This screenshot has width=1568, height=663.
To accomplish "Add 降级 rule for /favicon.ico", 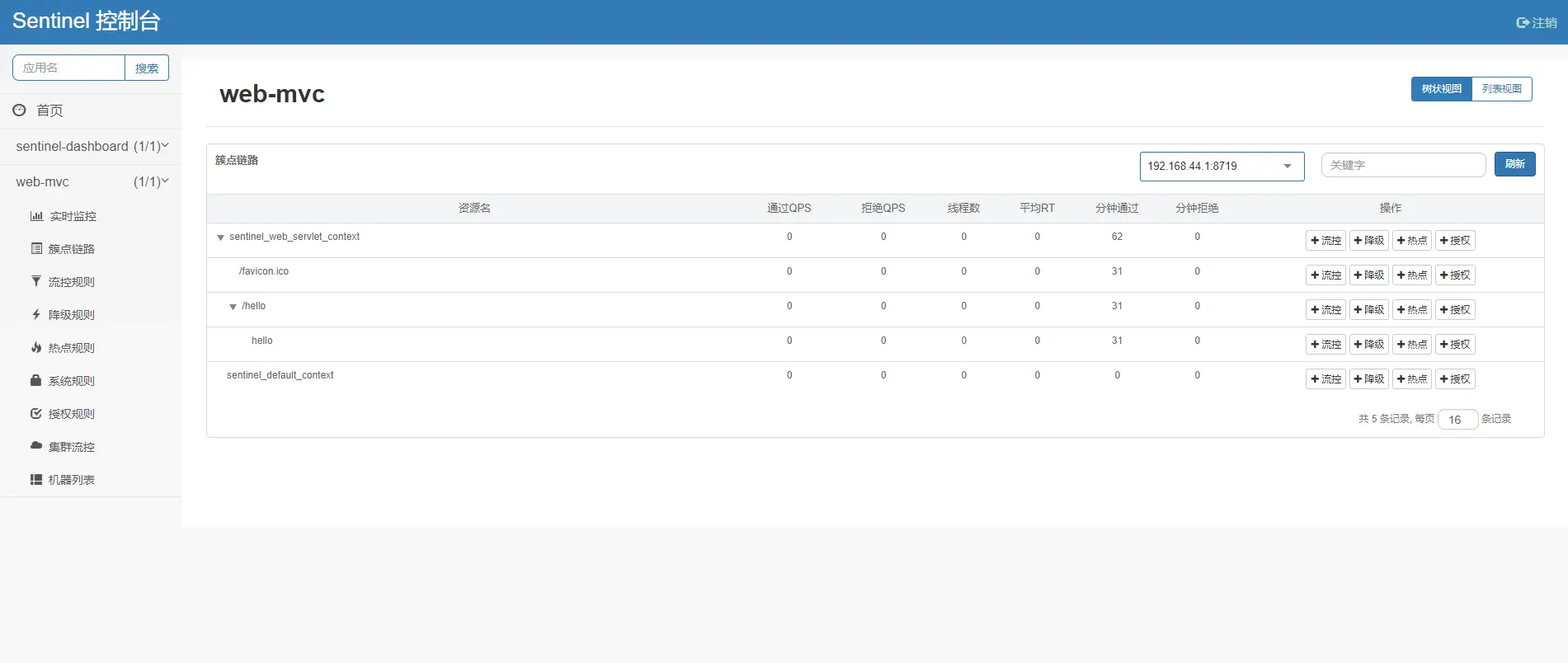I will click(x=1368, y=275).
